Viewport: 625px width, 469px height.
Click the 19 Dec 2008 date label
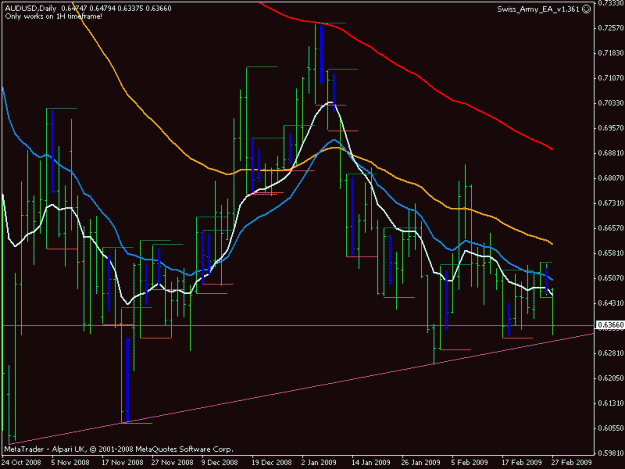271,462
